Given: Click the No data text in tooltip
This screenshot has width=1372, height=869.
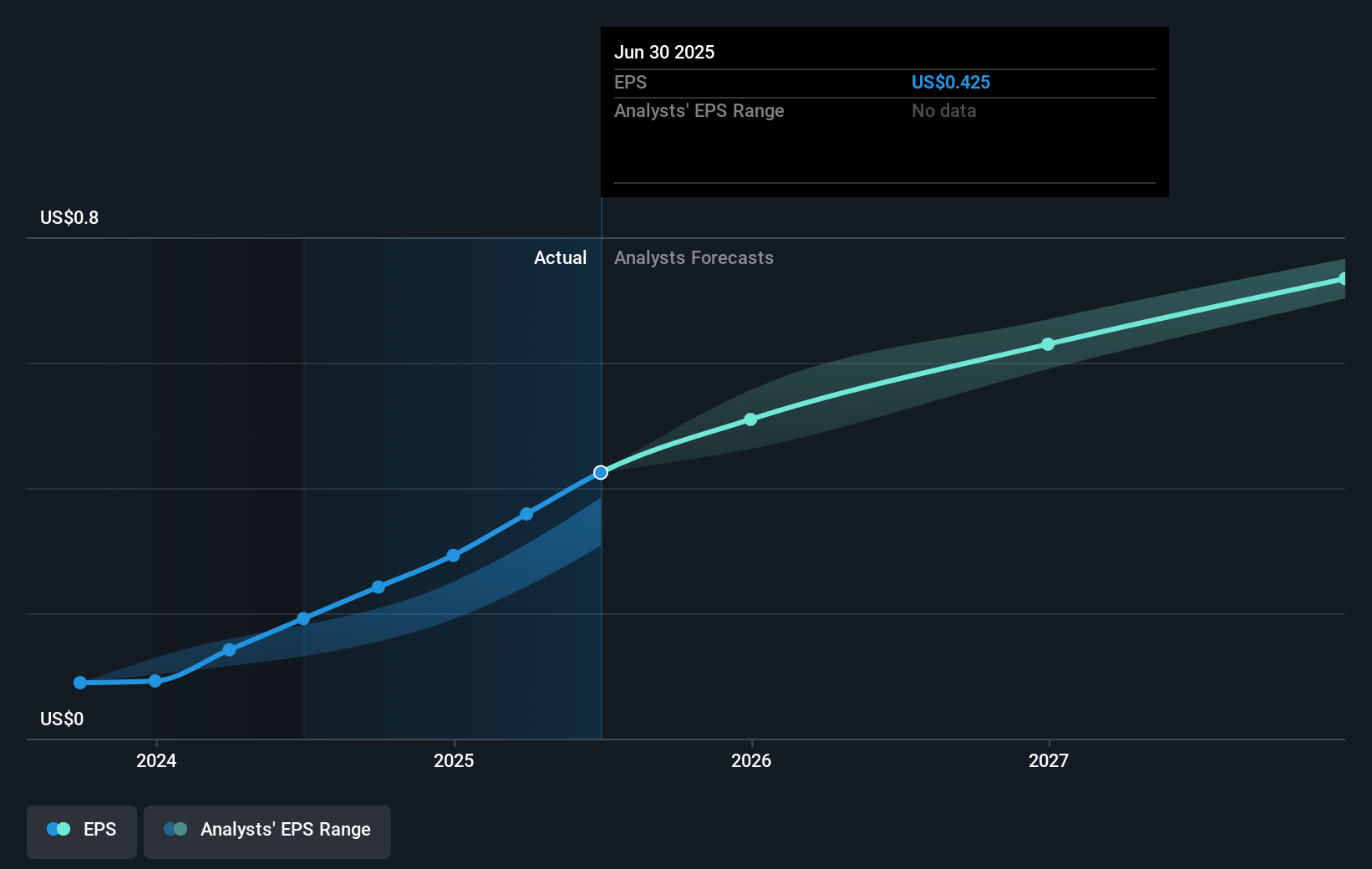Looking at the screenshot, I should click(943, 110).
